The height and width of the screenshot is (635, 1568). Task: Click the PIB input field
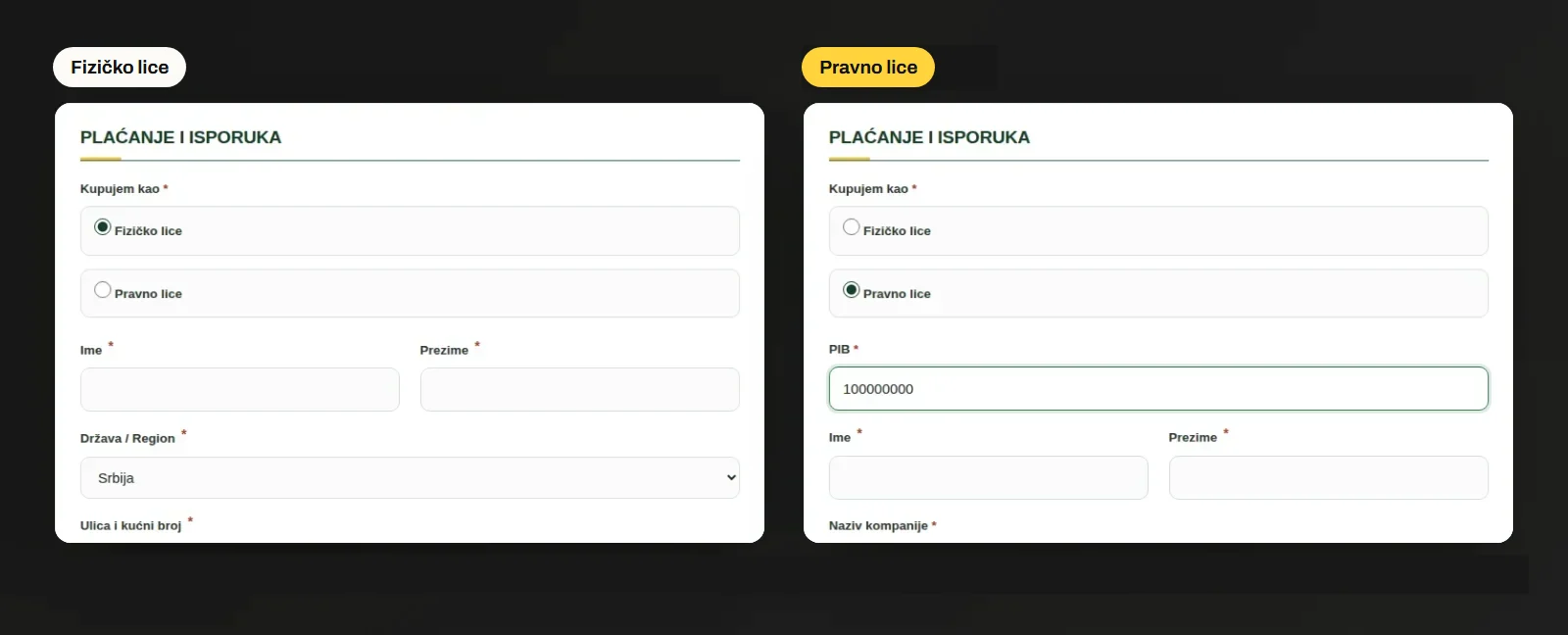coord(1158,389)
